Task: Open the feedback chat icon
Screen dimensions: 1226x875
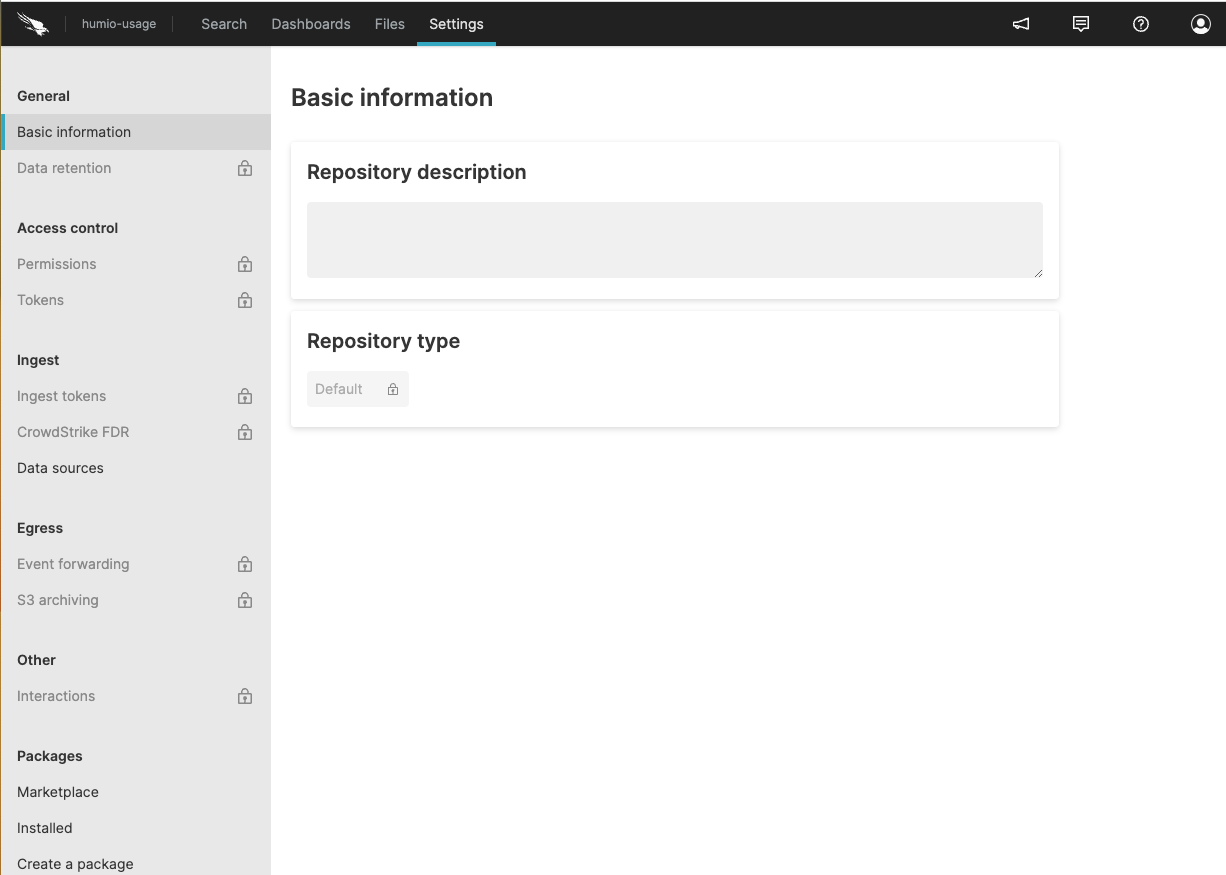Action: click(x=1081, y=24)
